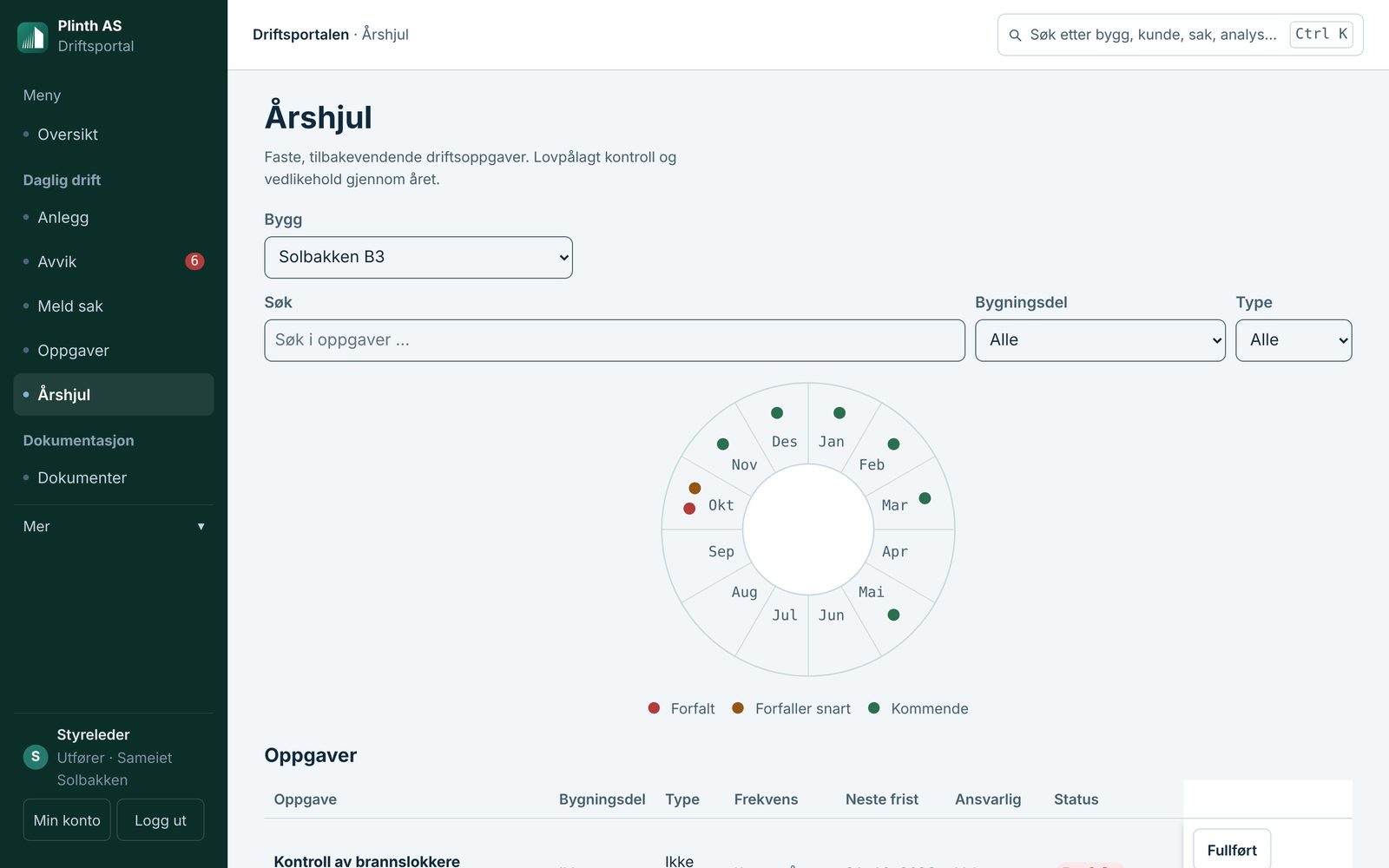Click the Søk i oppgaver input field
The width and height of the screenshot is (1389, 868).
(x=615, y=340)
